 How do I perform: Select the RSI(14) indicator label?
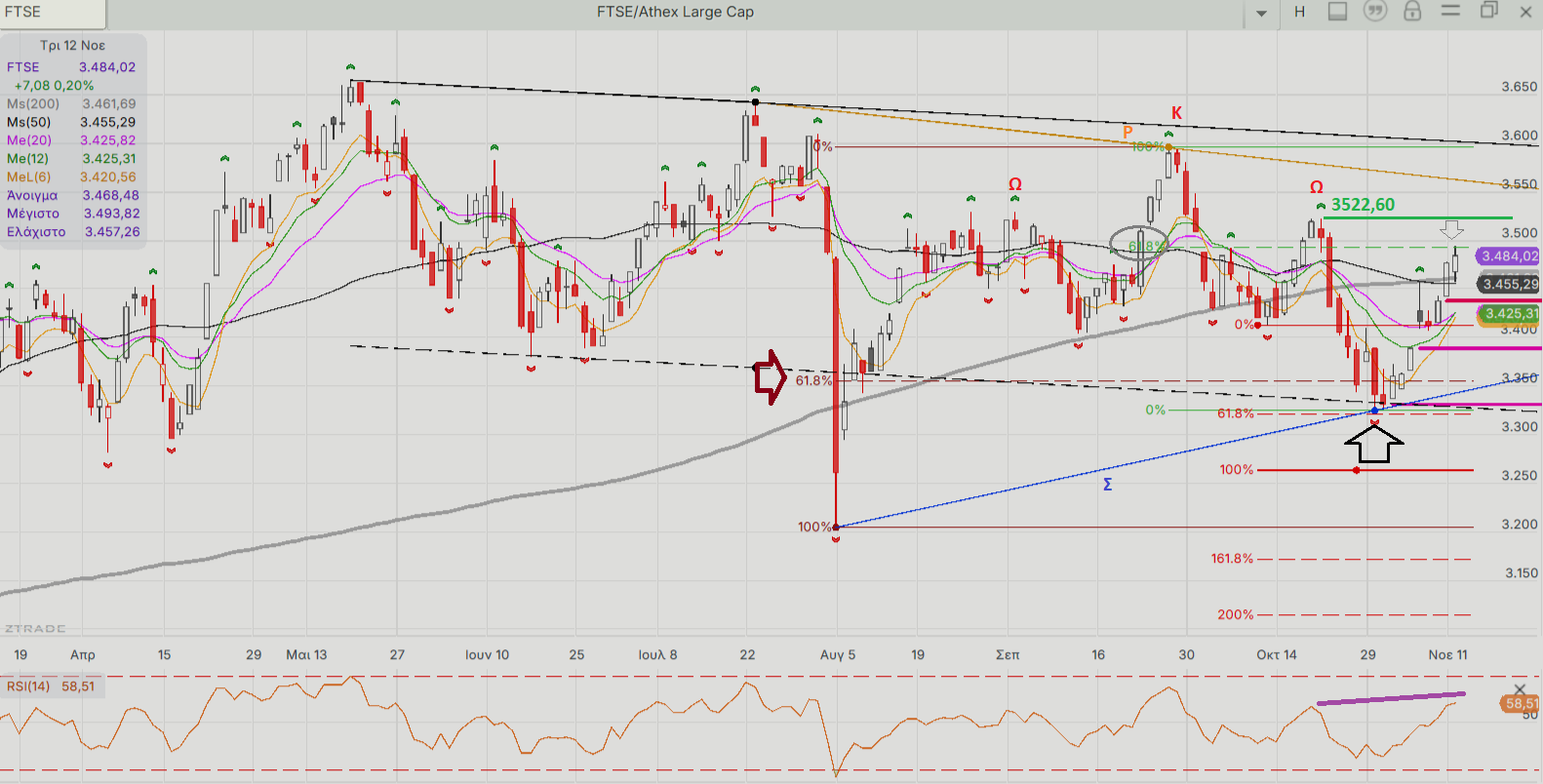[28, 686]
